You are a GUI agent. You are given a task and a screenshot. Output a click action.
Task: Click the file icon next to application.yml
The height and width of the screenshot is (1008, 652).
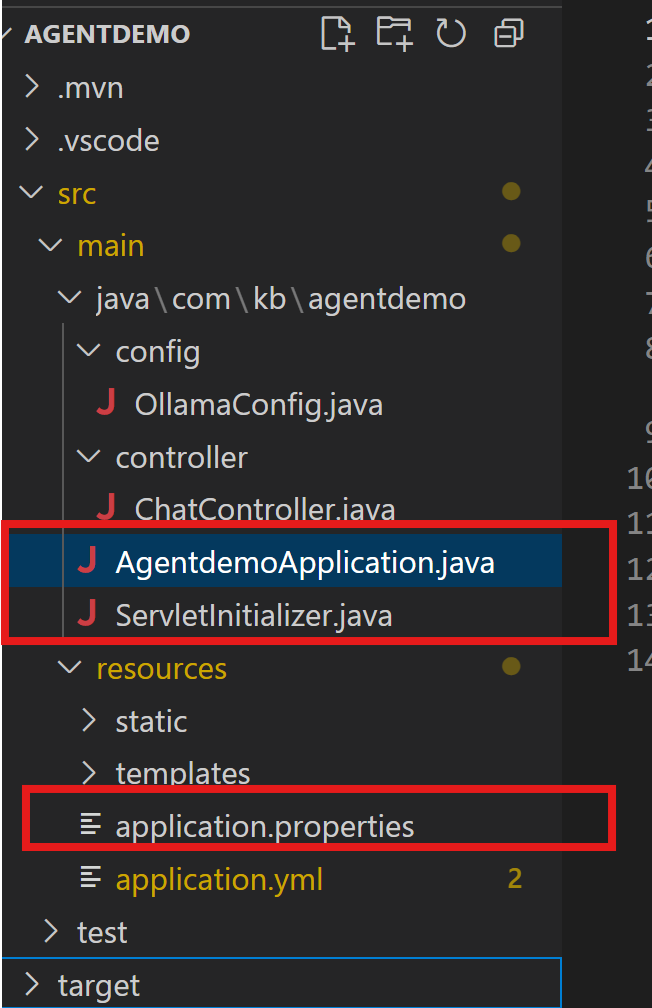(x=91, y=878)
